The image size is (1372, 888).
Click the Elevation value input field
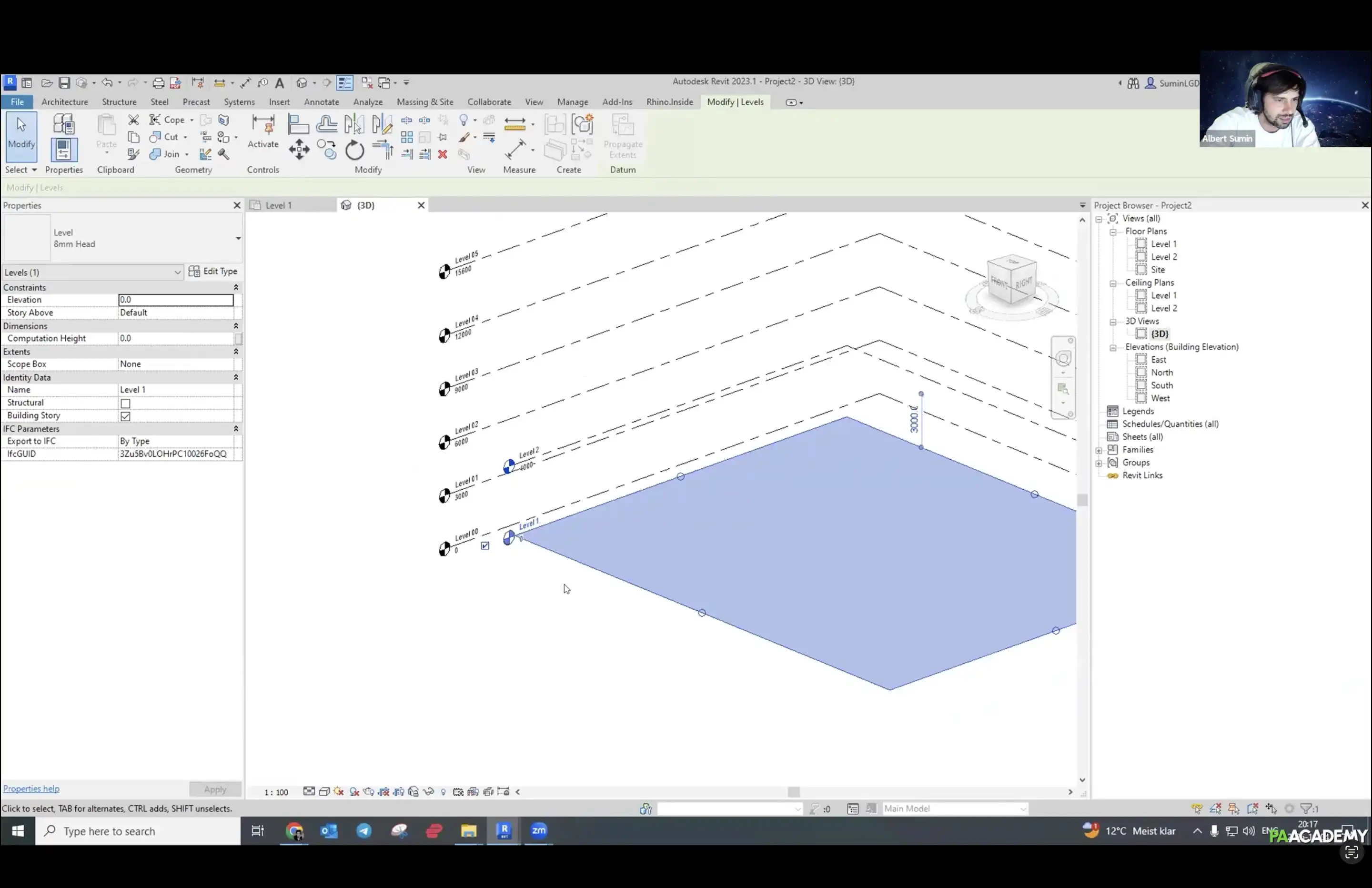175,300
